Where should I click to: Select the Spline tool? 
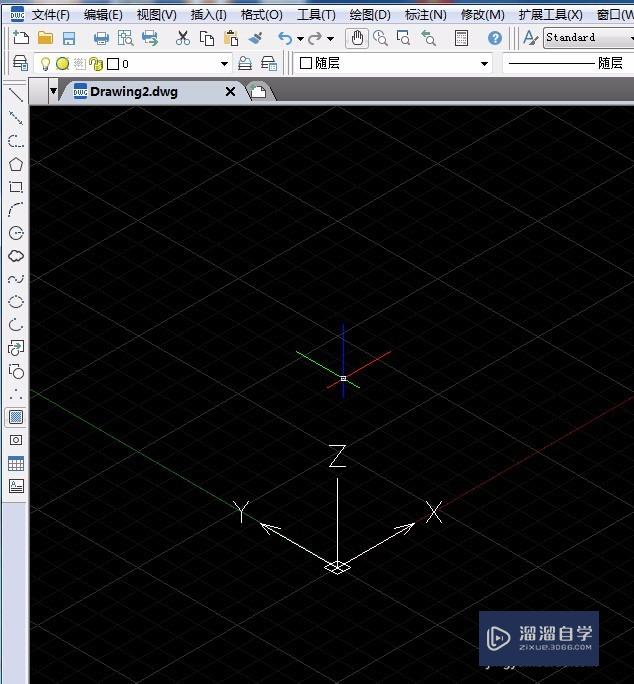(16, 279)
